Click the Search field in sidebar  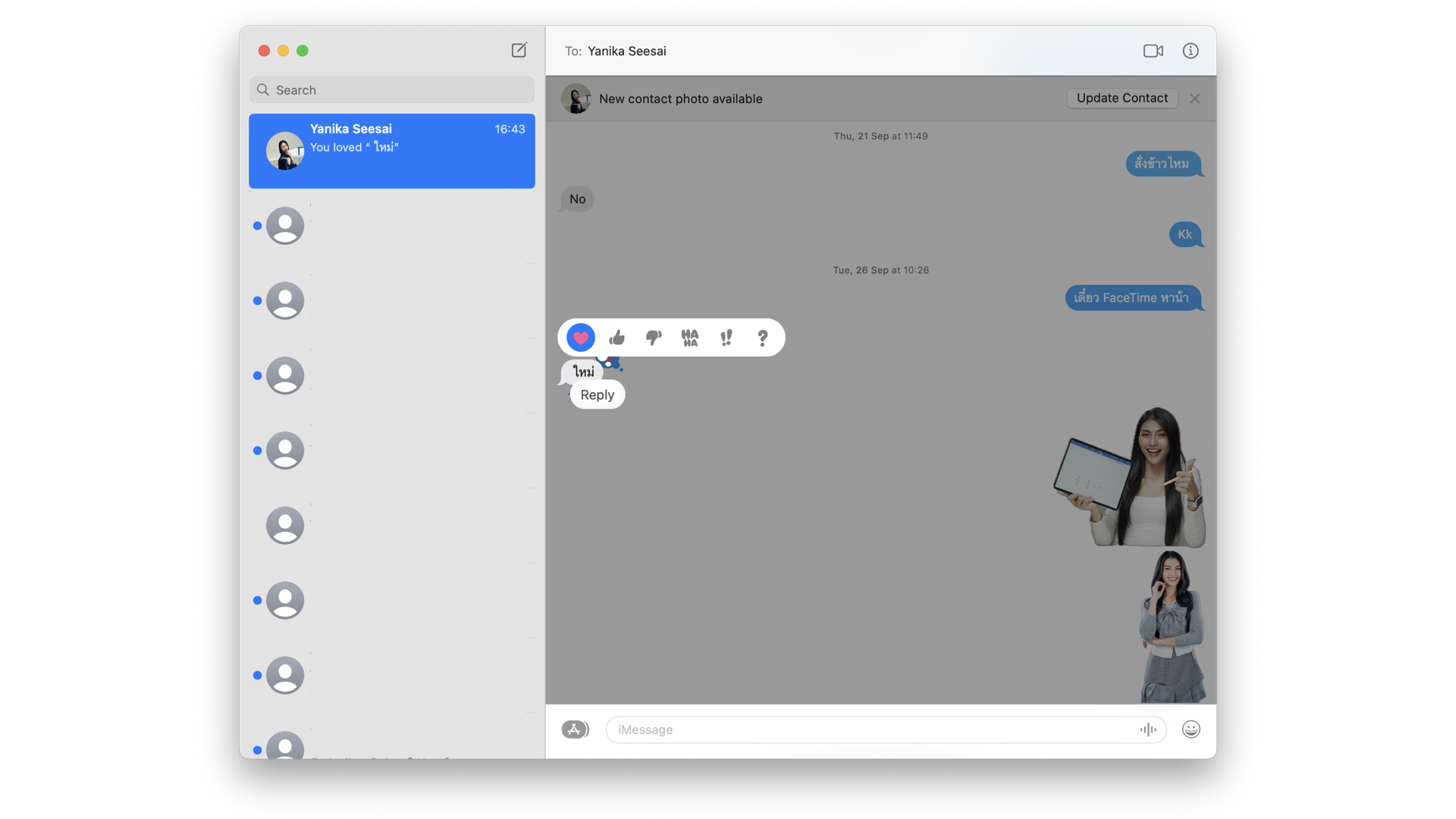391,89
